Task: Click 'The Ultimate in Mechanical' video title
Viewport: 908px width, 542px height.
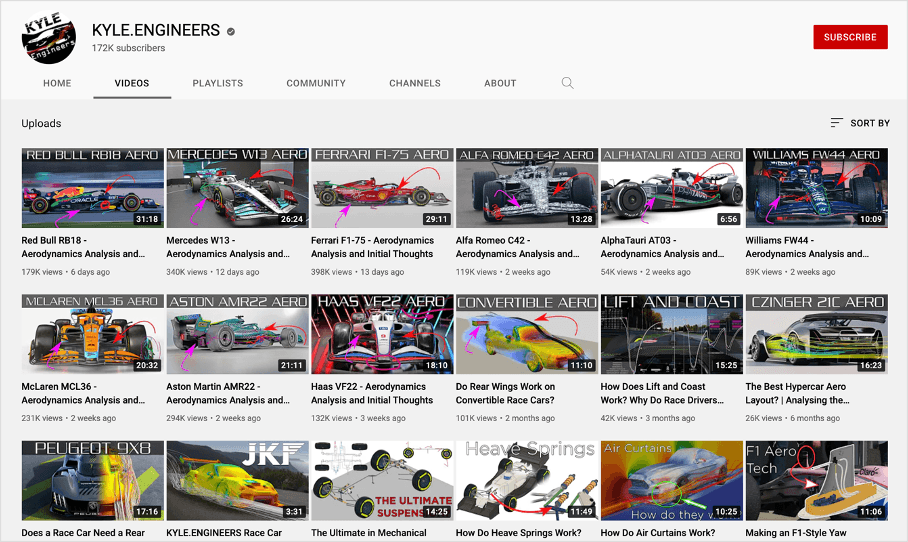Action: [369, 533]
